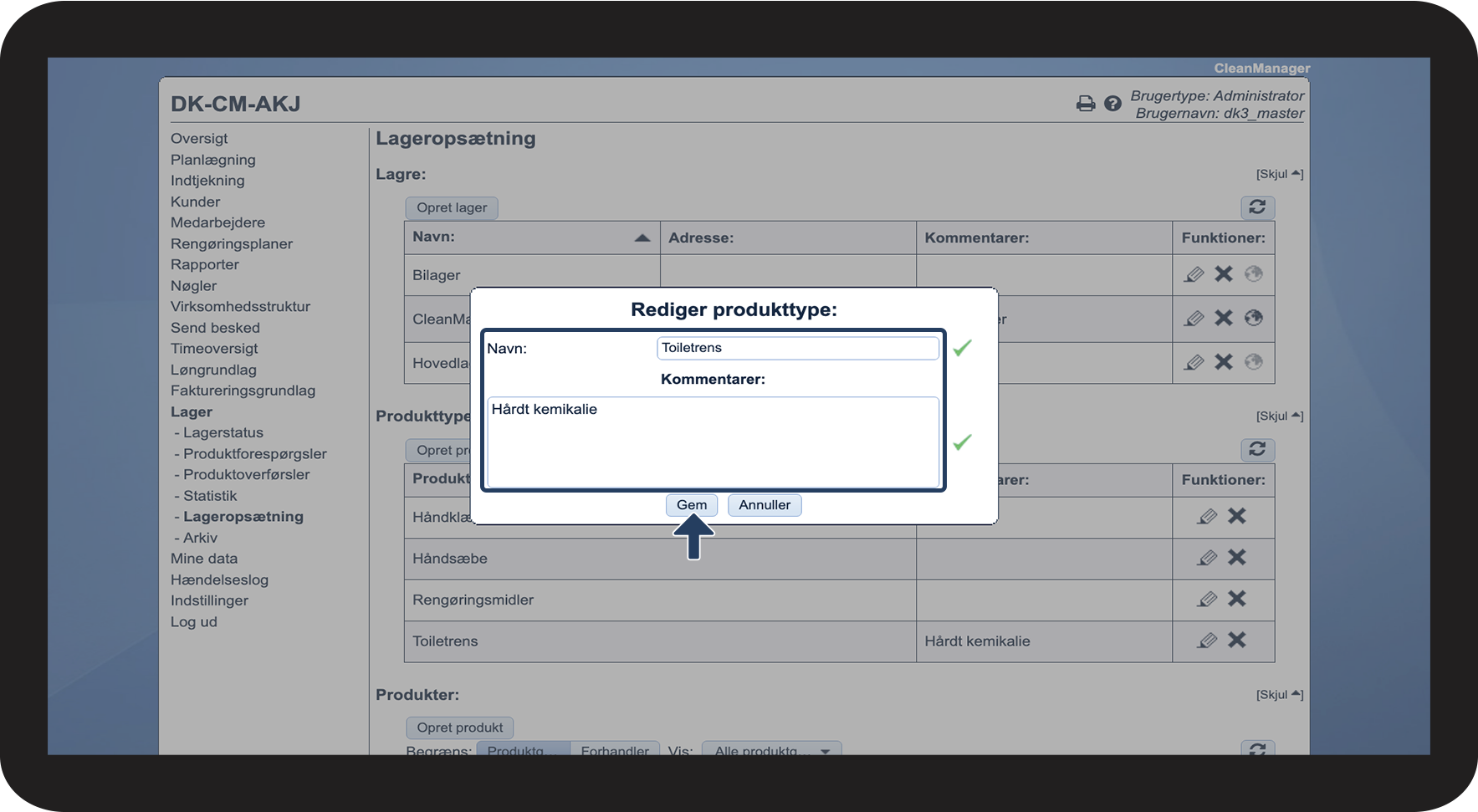The image size is (1478, 812).
Task: Open the help question mark icon
Action: pyautogui.click(x=1112, y=104)
